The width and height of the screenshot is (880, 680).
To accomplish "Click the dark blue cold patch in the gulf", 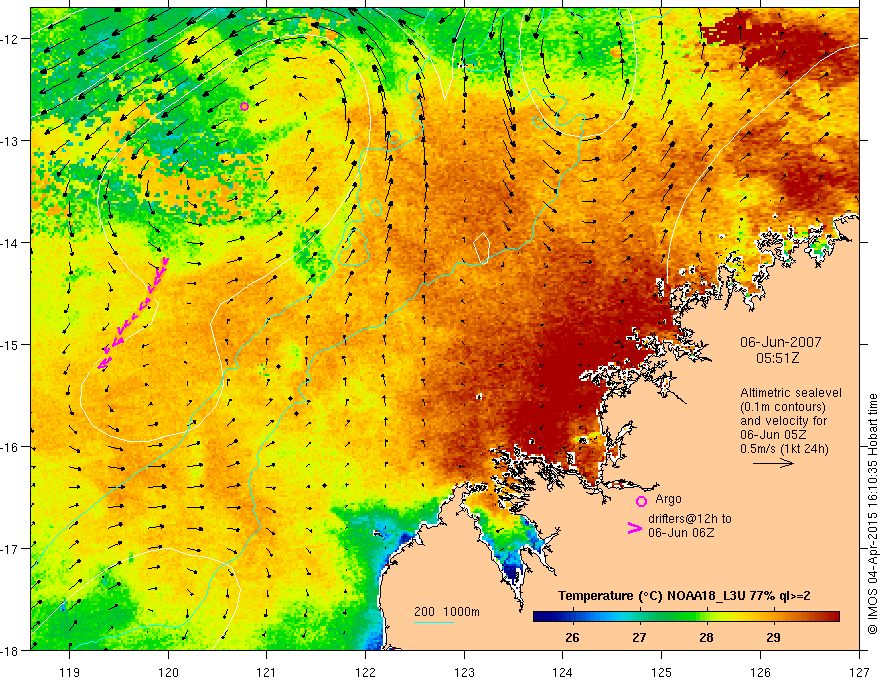I will (511, 571).
